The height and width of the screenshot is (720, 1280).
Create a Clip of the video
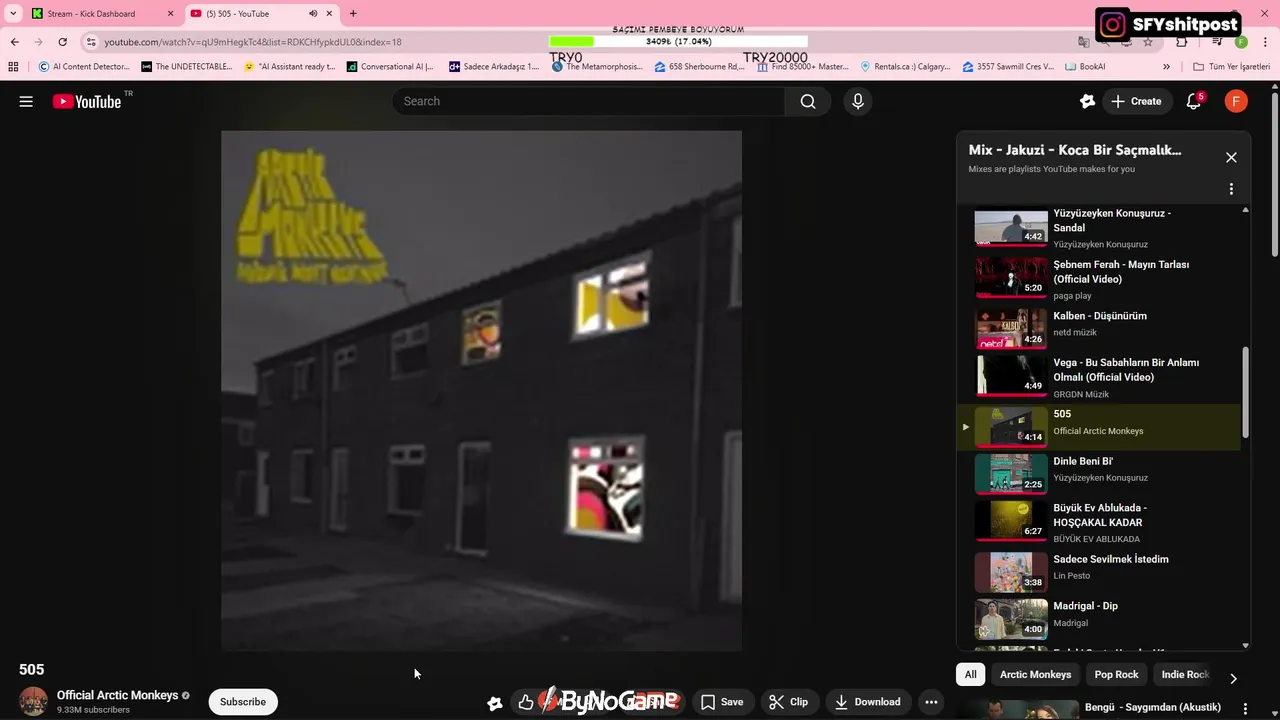788,702
